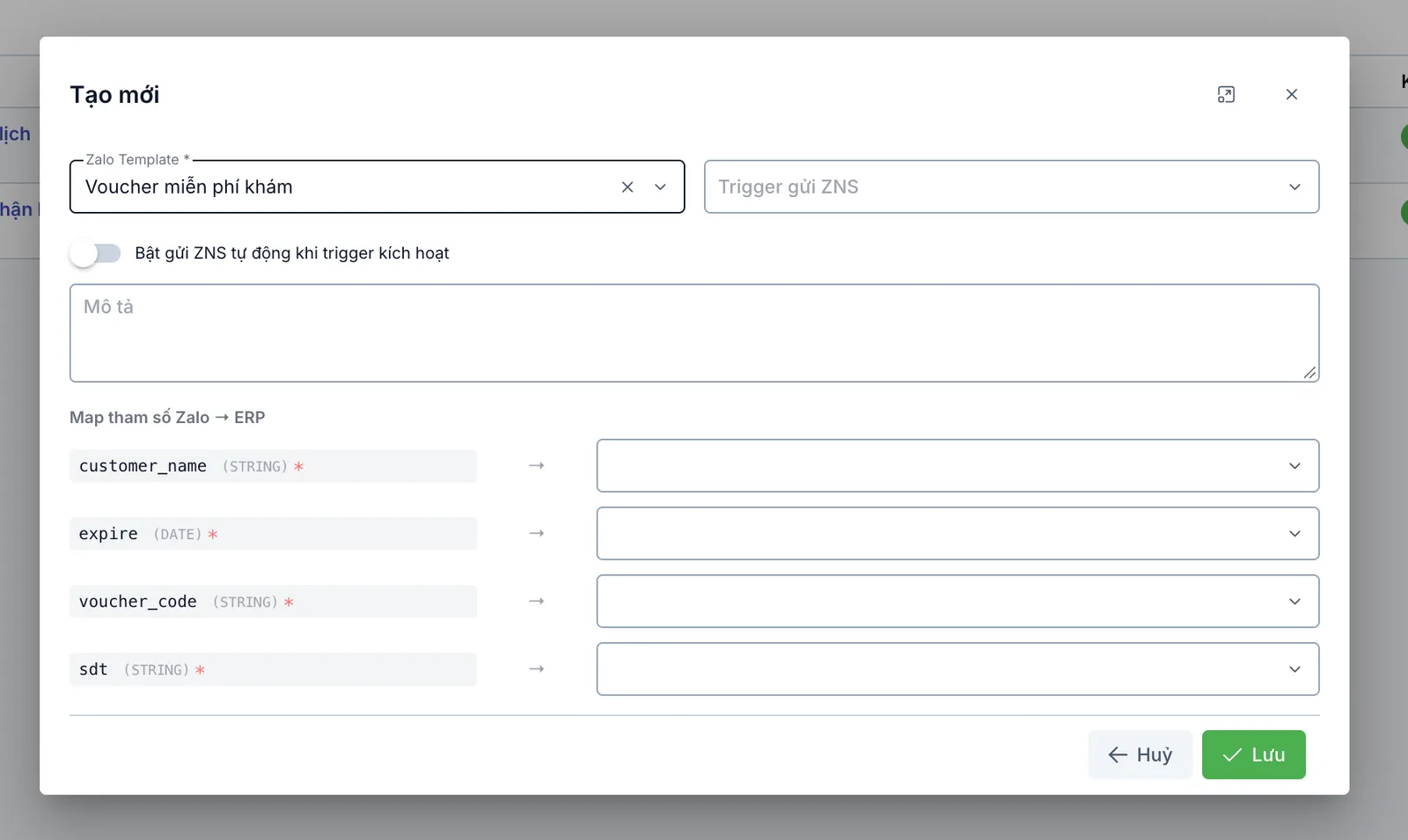The width and height of the screenshot is (1408, 840).
Task: Open ERP mapping dropdown for voucher_code
Action: (957, 601)
